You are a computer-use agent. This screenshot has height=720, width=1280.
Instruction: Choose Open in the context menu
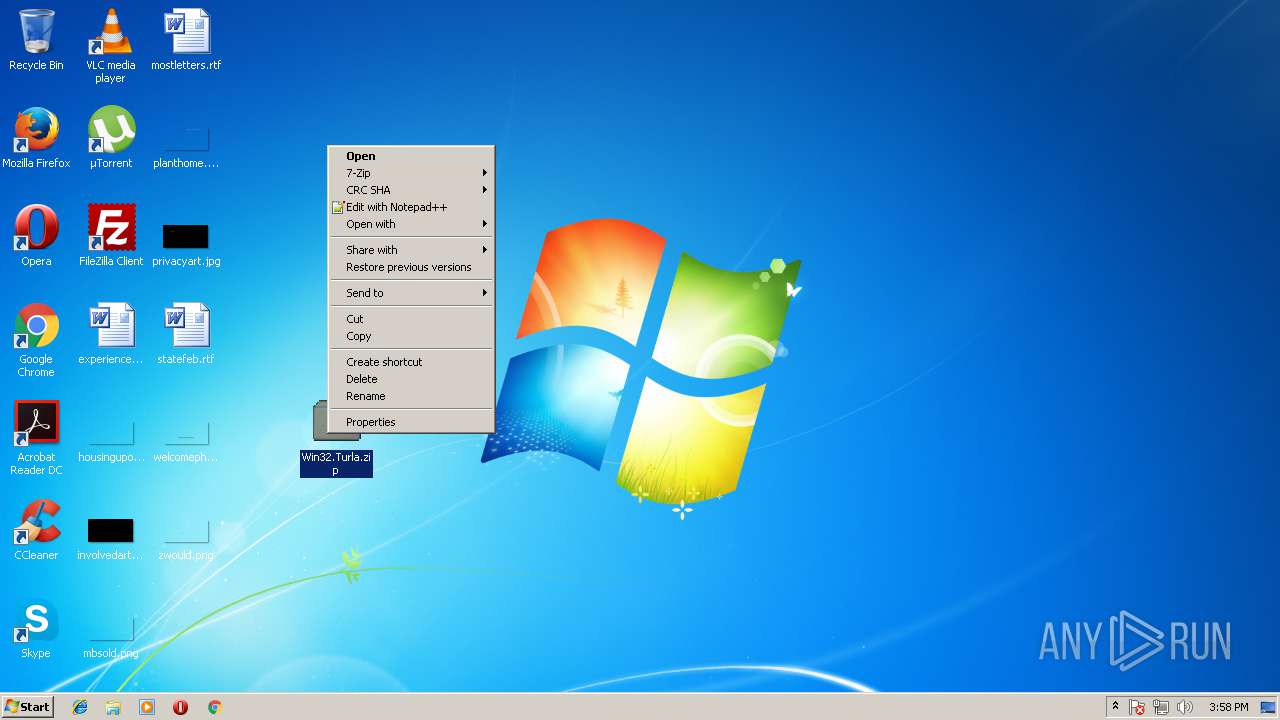(412, 156)
